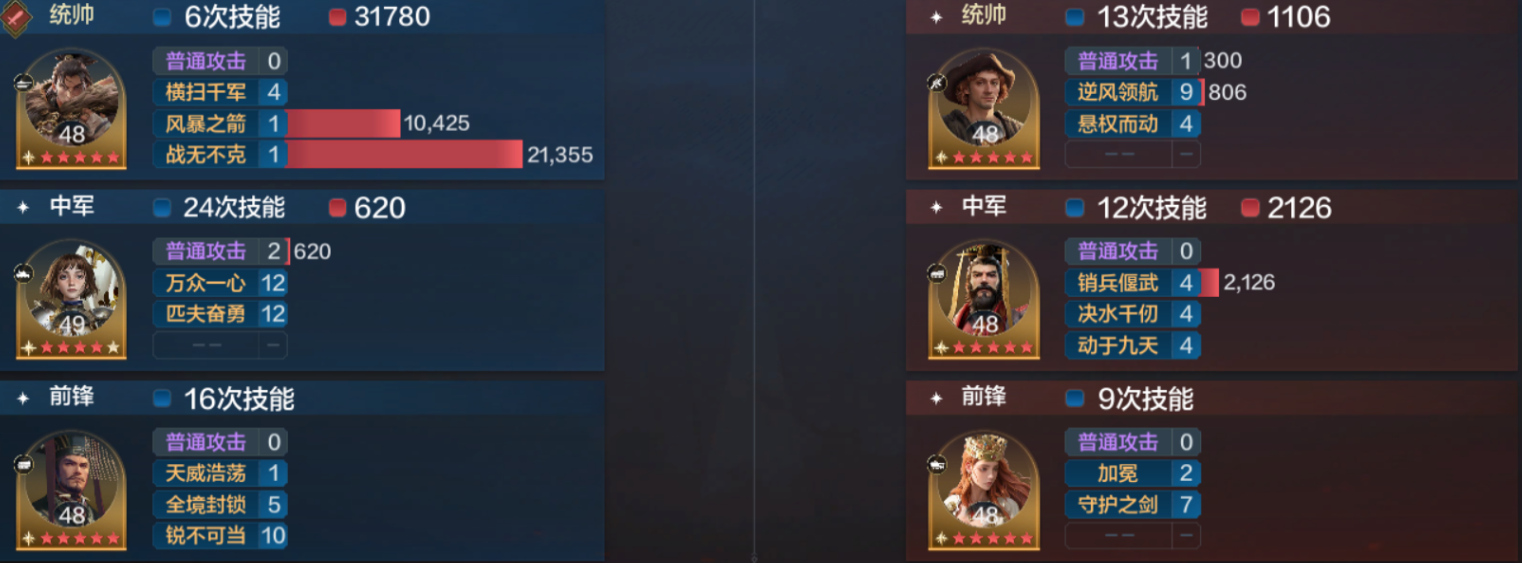Click the 21,355 red damage bar
This screenshot has height=563, width=1522.
coord(405,155)
